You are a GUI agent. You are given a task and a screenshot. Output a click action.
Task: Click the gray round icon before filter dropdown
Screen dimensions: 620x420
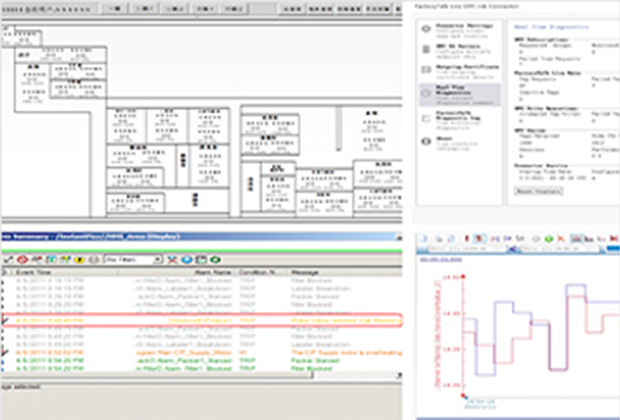click(x=94, y=260)
